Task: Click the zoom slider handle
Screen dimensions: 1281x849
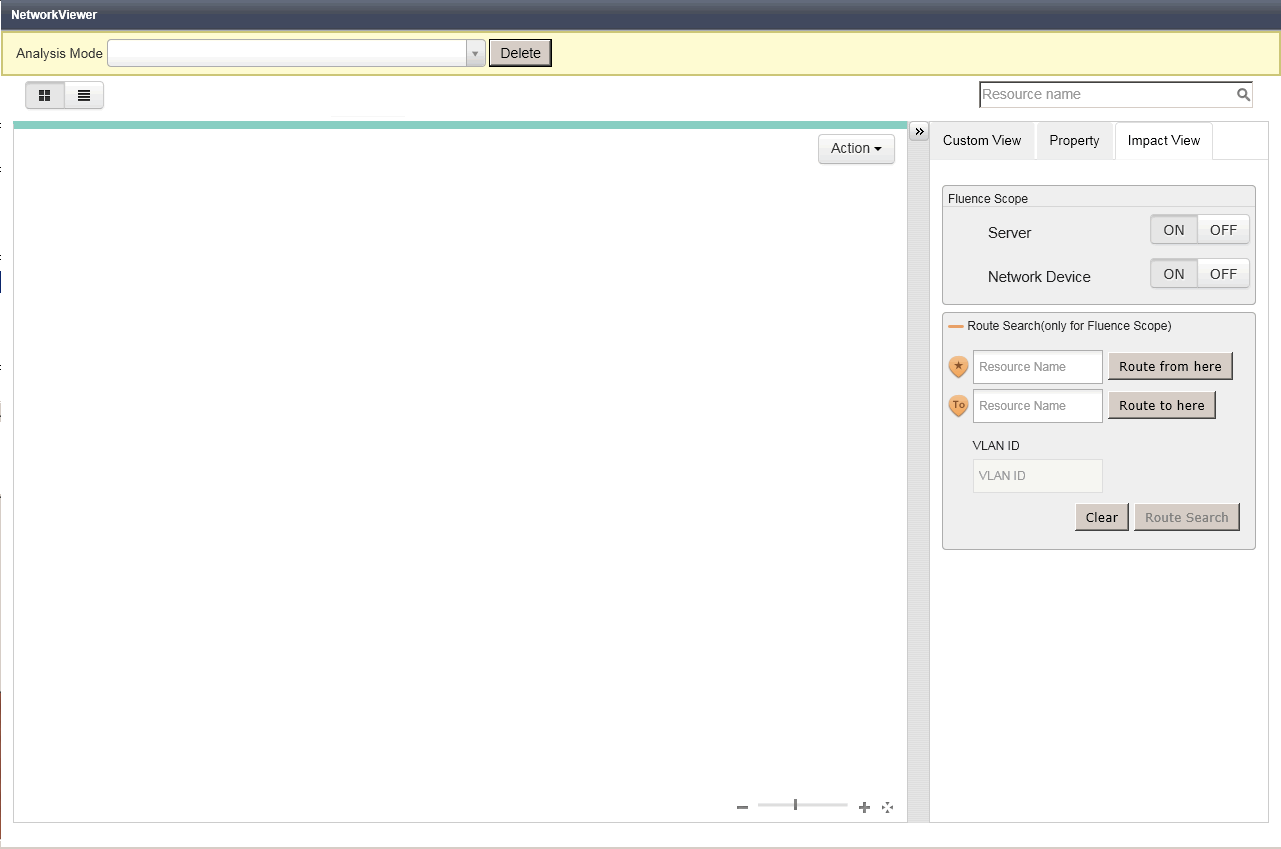Action: coord(795,805)
